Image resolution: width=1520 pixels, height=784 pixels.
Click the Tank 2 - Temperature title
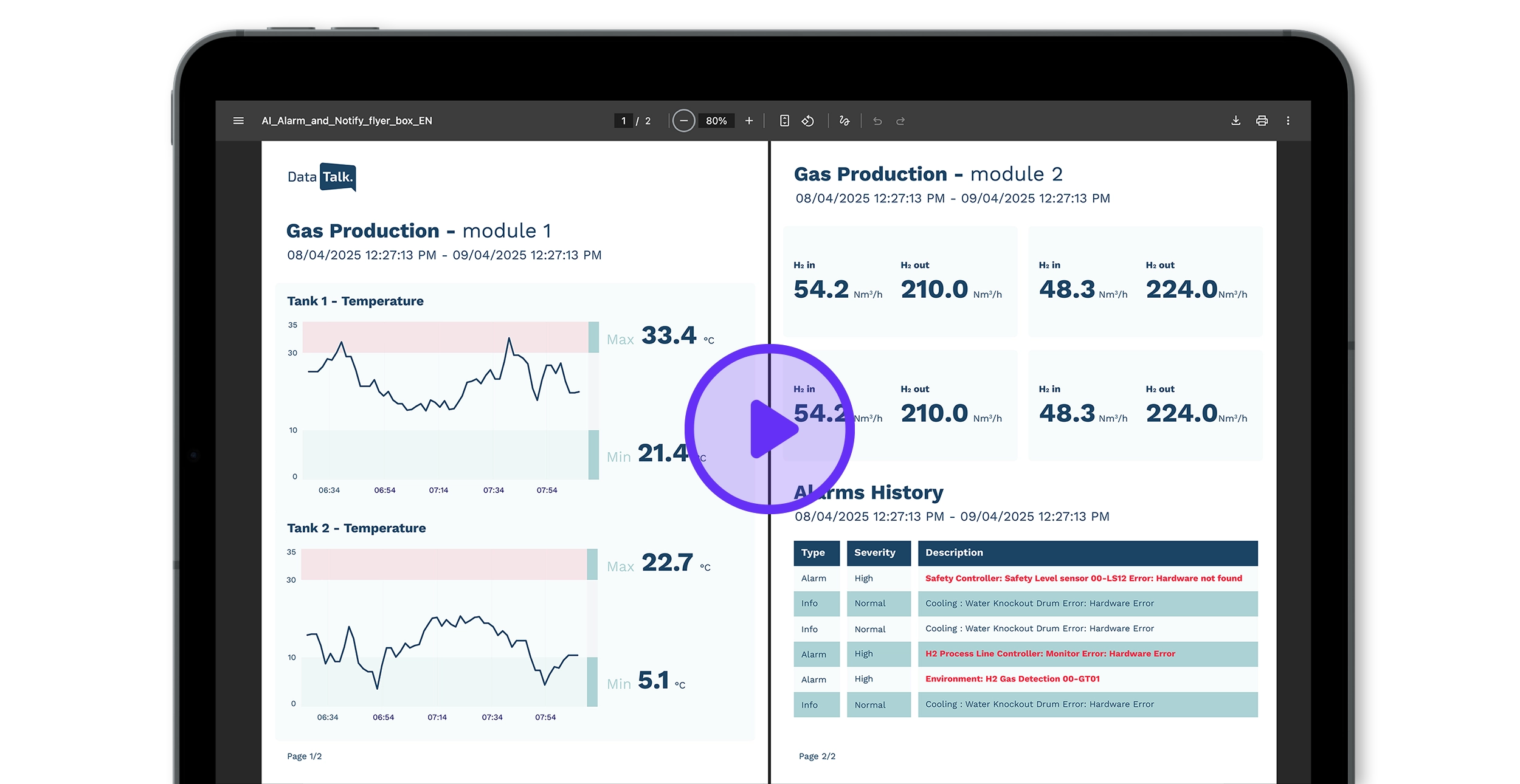(356, 528)
